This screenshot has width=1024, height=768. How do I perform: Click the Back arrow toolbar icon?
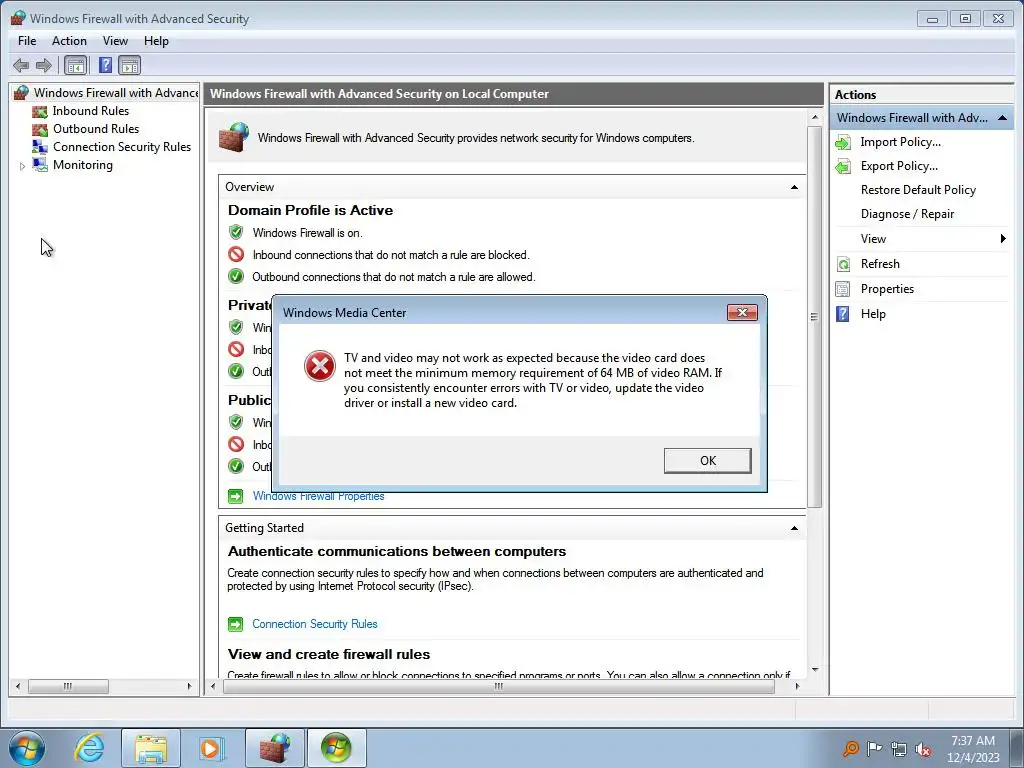pos(21,65)
